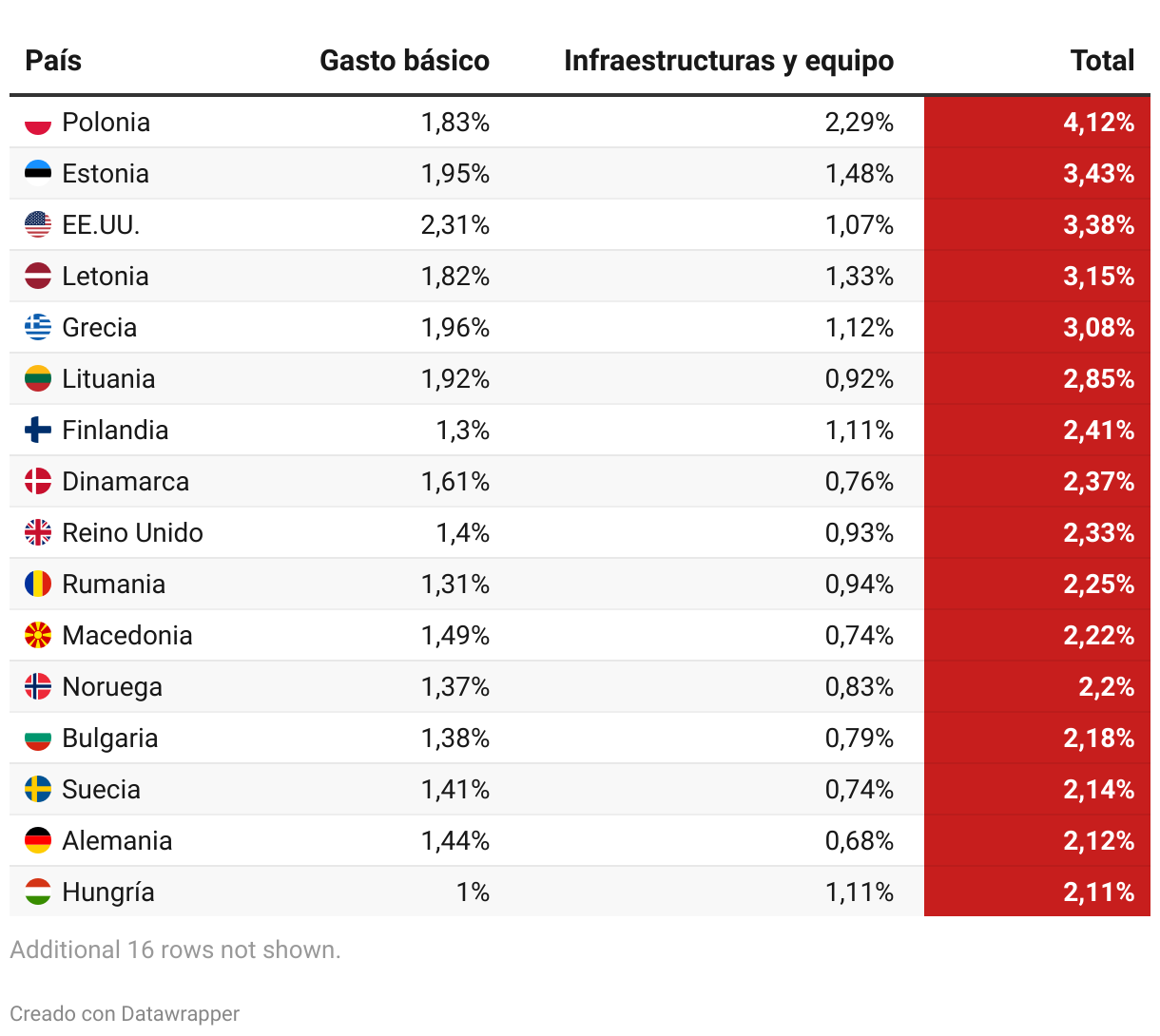Screen dimensions: 1160x1036
Task: Click the United Kingdom flag icon
Action: tap(38, 533)
